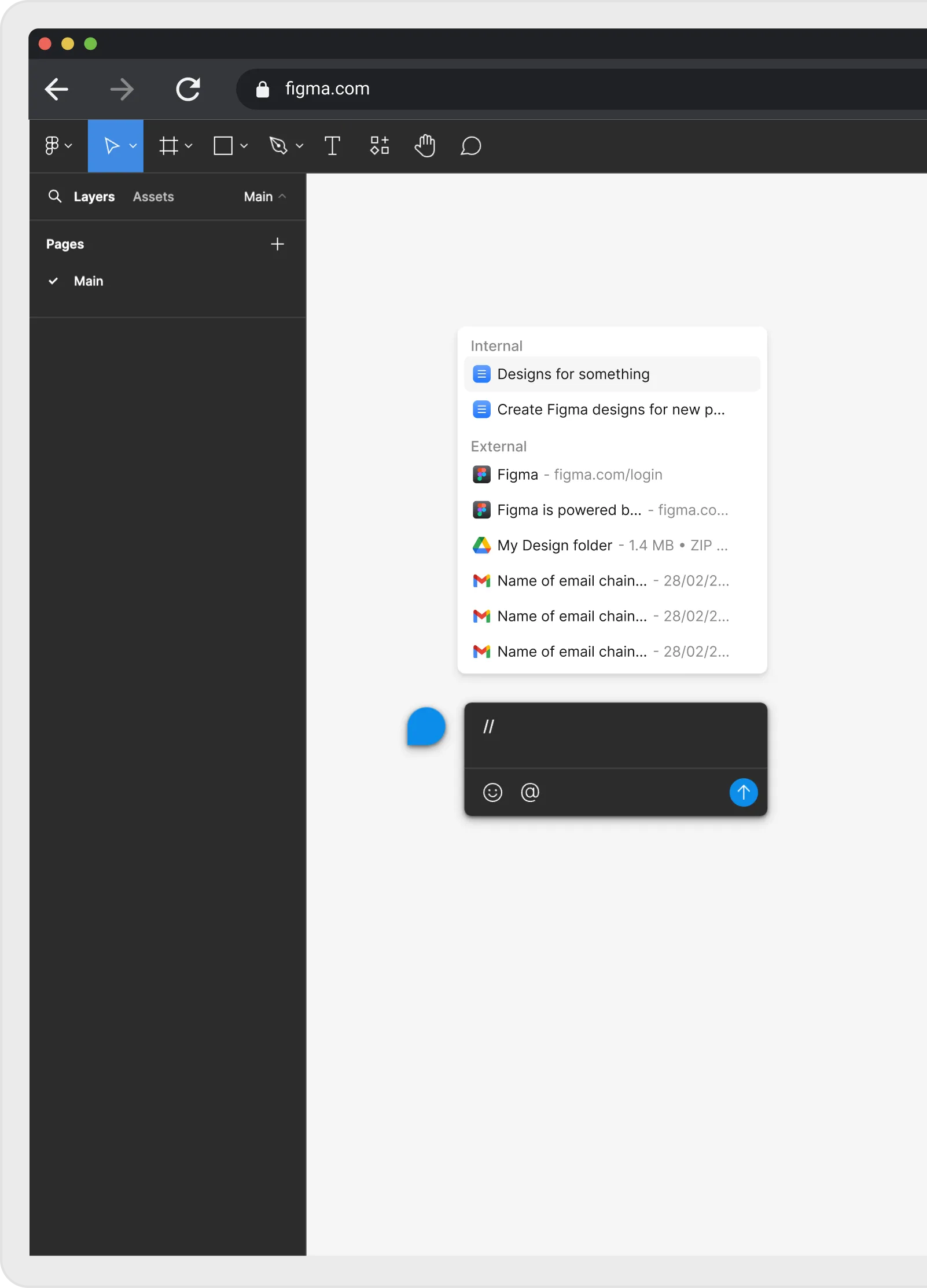Open the emoji picker in comment box
Image resolution: width=927 pixels, height=1288 pixels.
pos(492,792)
